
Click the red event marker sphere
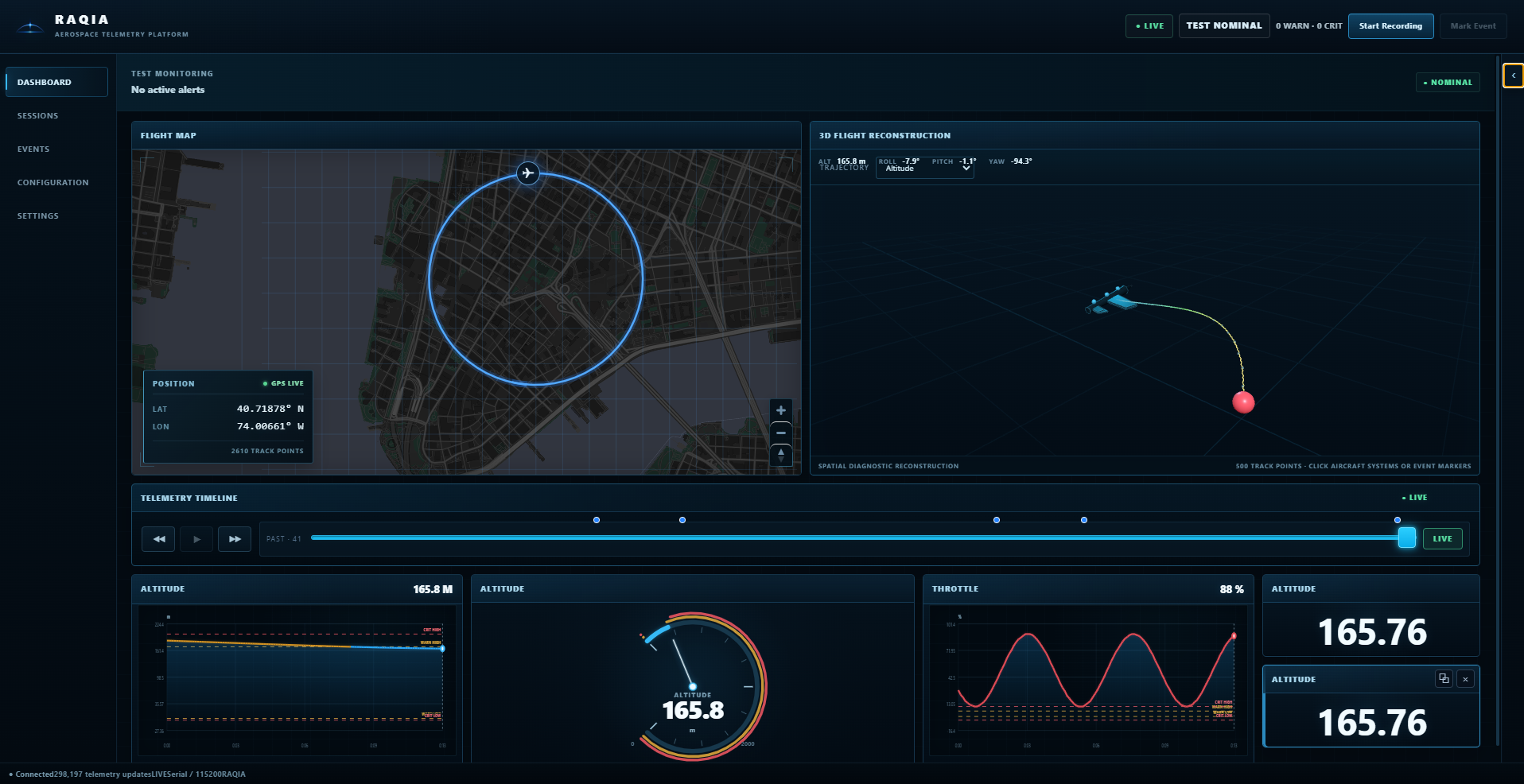(1243, 402)
